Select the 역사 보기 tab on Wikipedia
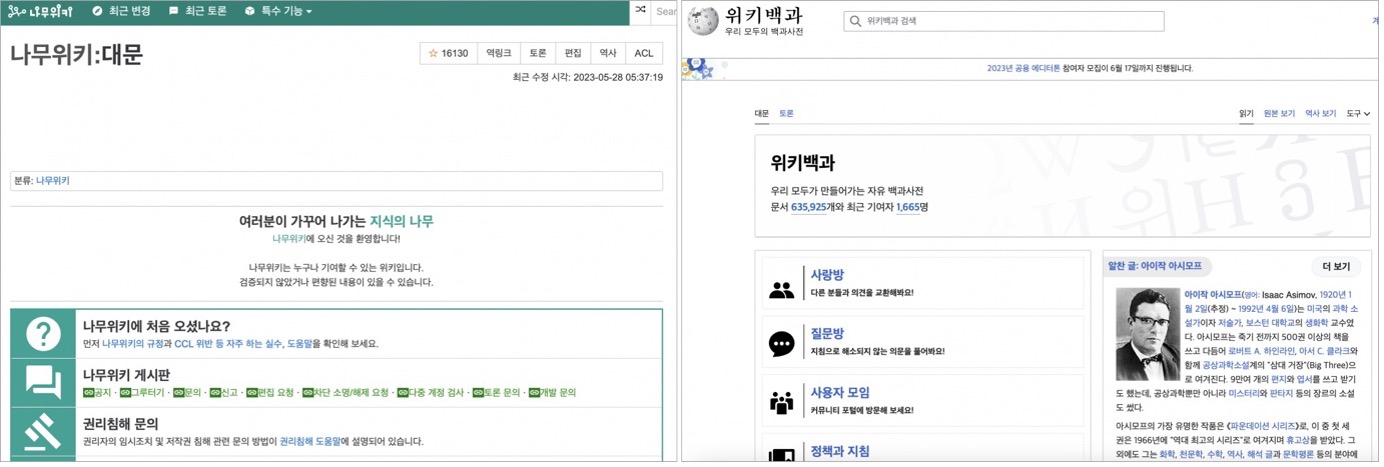1384x467 pixels. point(1320,114)
